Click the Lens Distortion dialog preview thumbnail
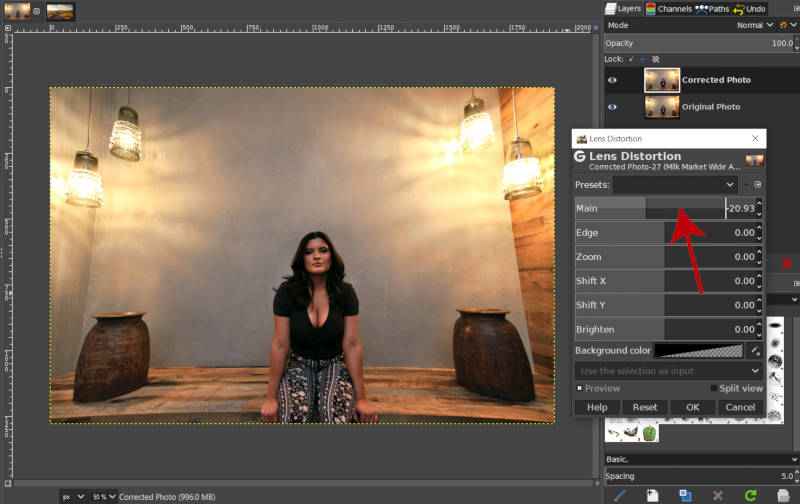 [x=755, y=161]
